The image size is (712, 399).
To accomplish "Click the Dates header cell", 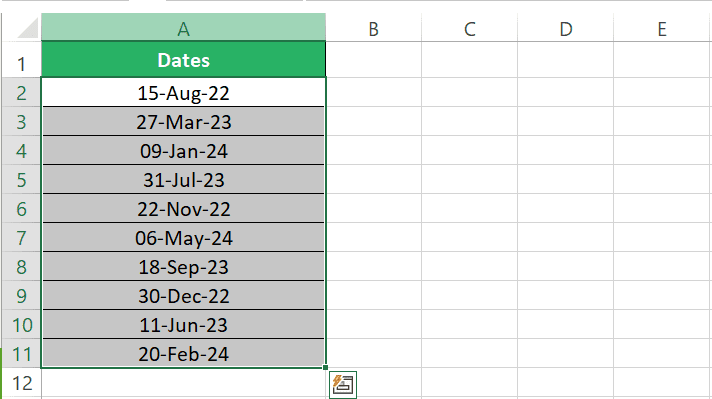I will (x=183, y=59).
